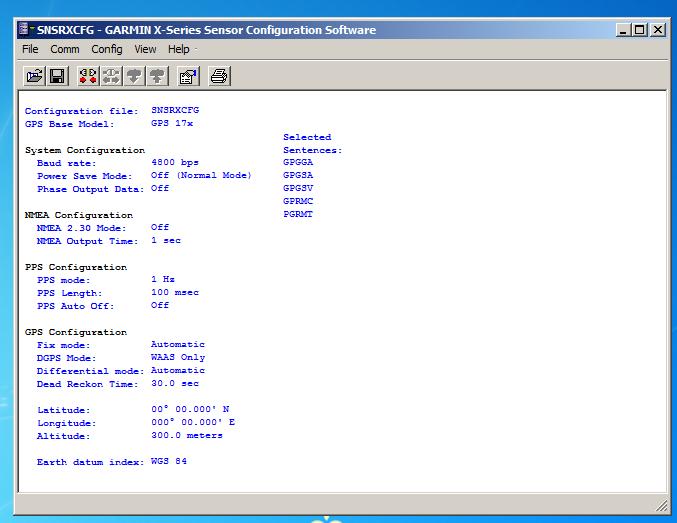Click the 'Phase Output Data:' label
This screenshot has height=523, width=677.
click(90, 189)
